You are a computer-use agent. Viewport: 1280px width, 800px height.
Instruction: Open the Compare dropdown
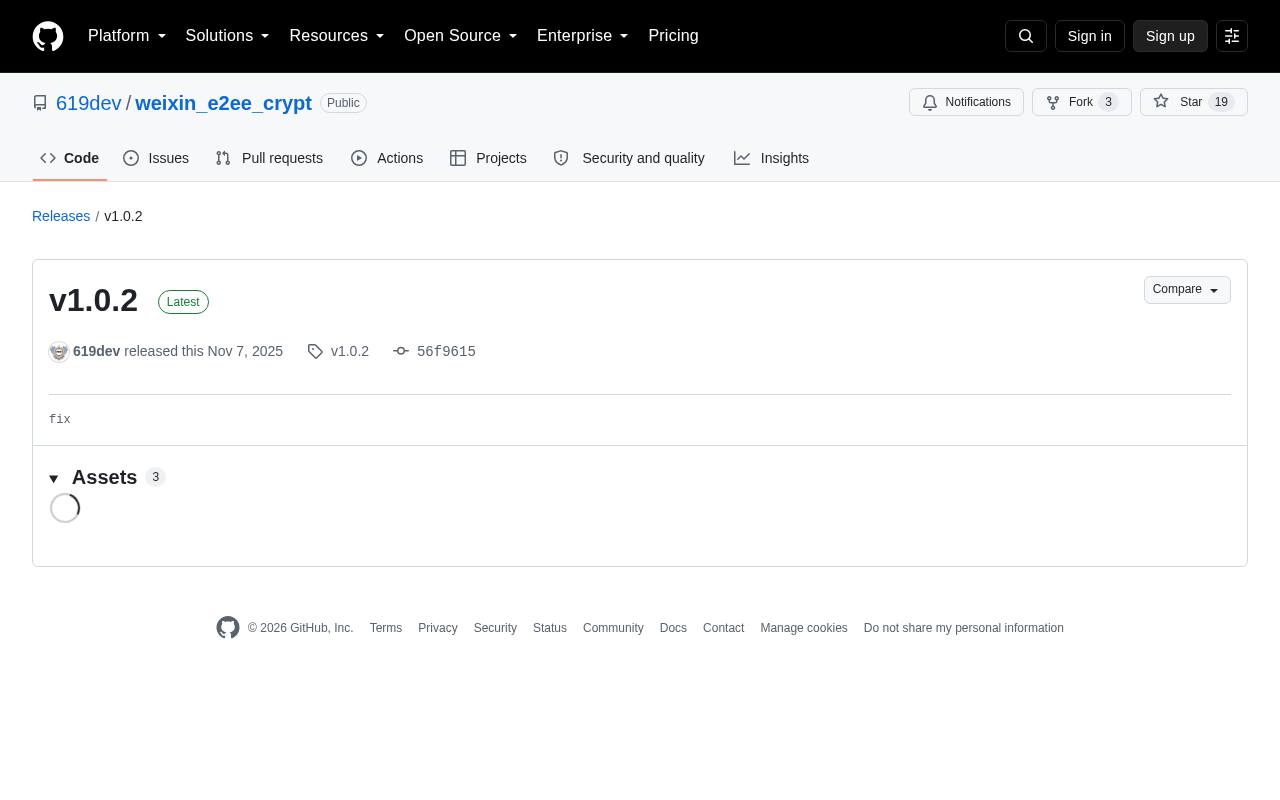pyautogui.click(x=1187, y=290)
